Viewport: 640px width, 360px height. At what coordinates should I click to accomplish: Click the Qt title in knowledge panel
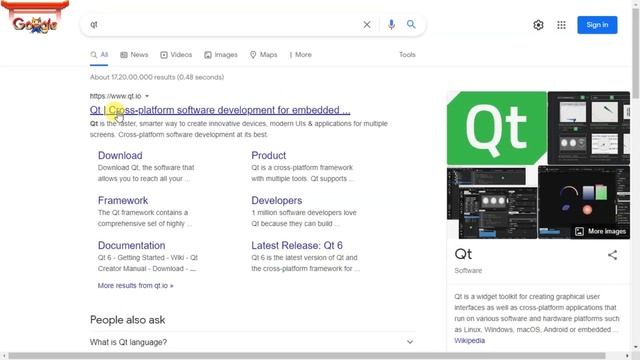[463, 254]
